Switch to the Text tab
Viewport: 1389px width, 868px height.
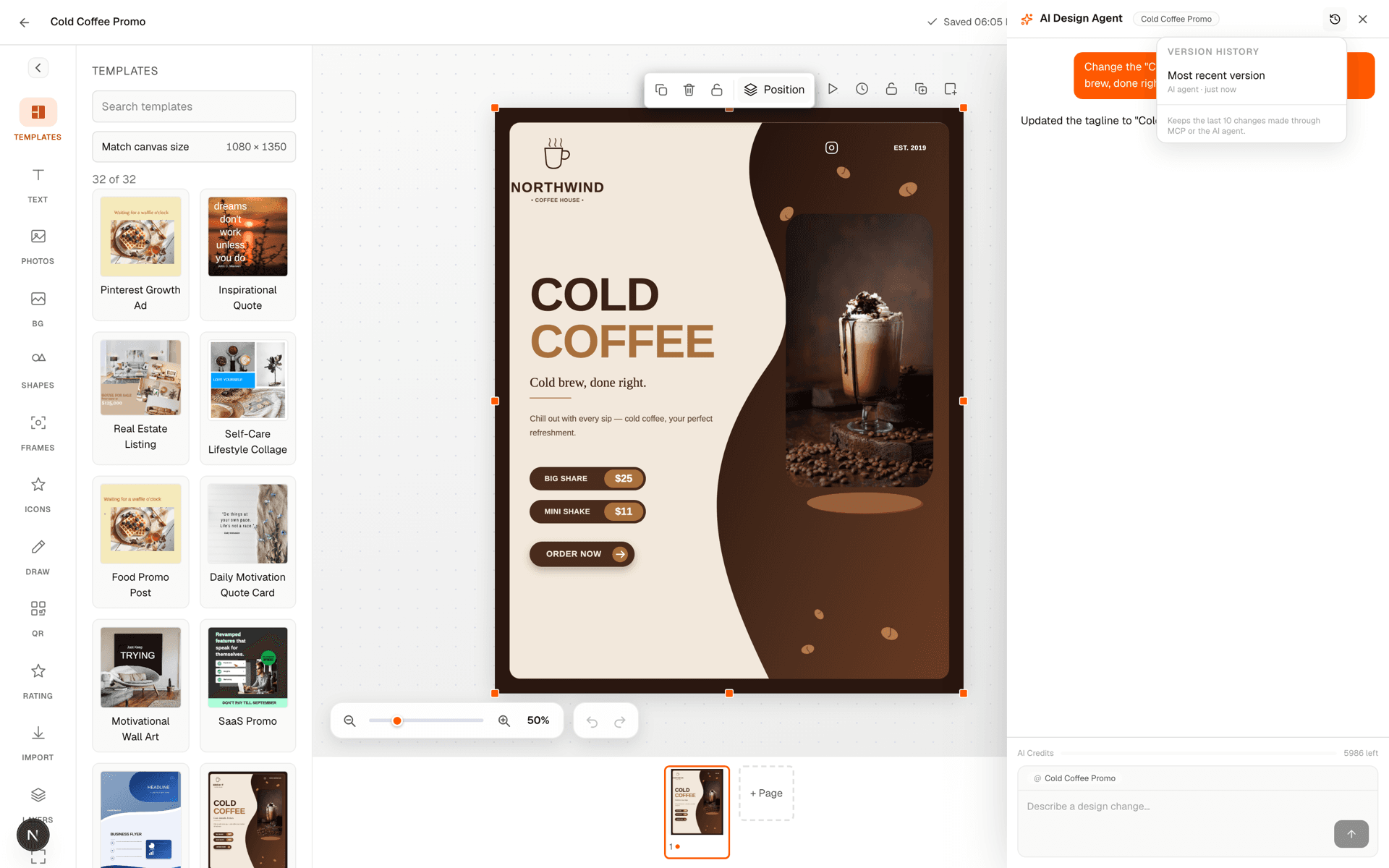pyautogui.click(x=38, y=184)
